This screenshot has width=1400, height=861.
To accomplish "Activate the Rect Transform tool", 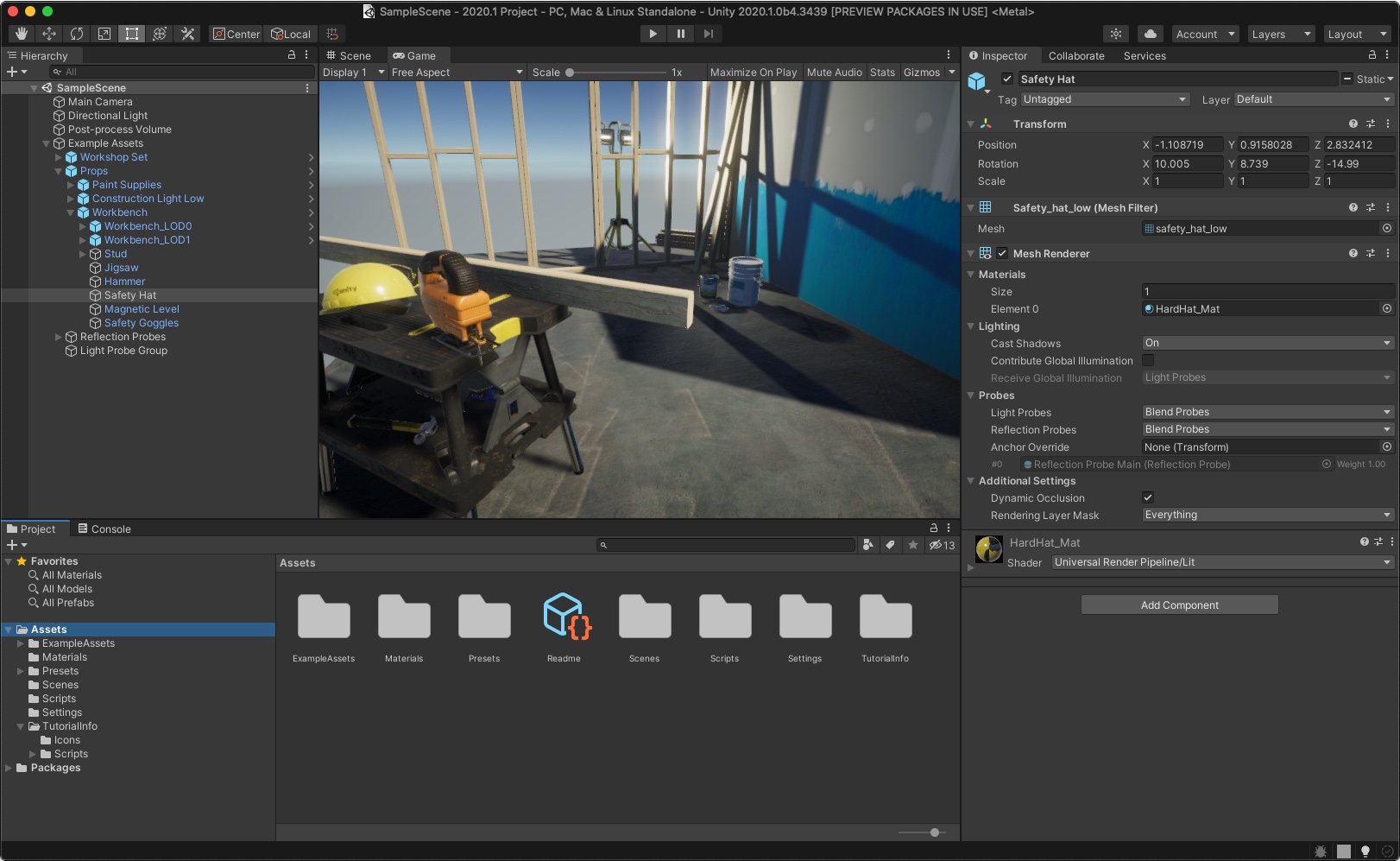I will click(131, 34).
